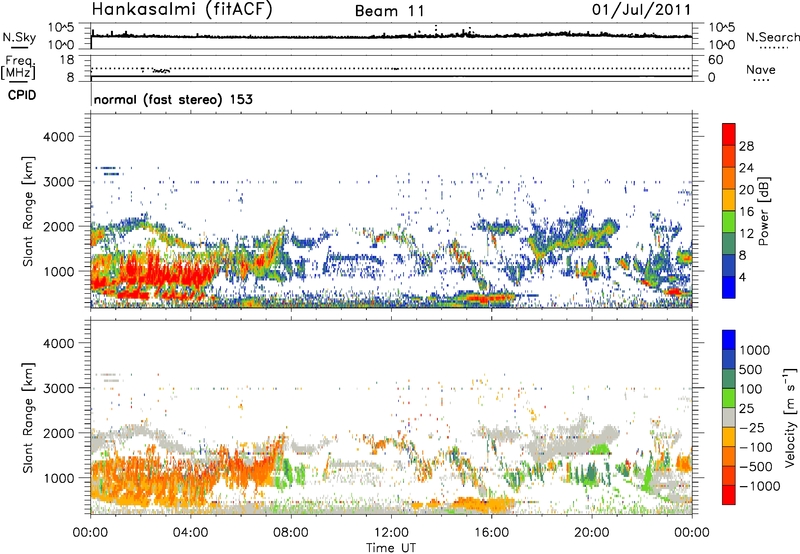Click the '16' tick on Power colorbar
Viewport: 800px width, 554px height.
coord(746,212)
